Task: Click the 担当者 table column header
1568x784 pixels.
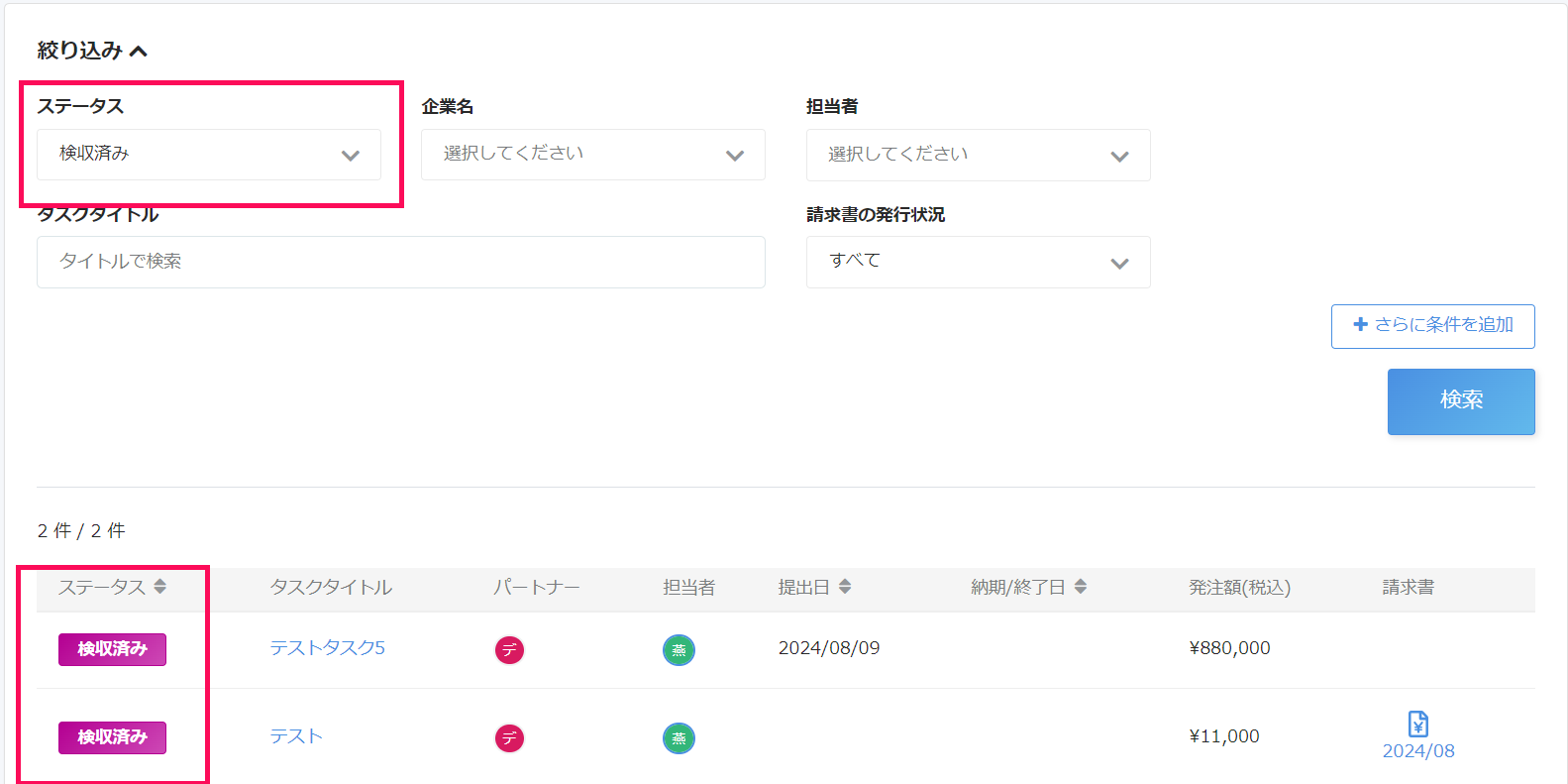Action: coord(688,588)
